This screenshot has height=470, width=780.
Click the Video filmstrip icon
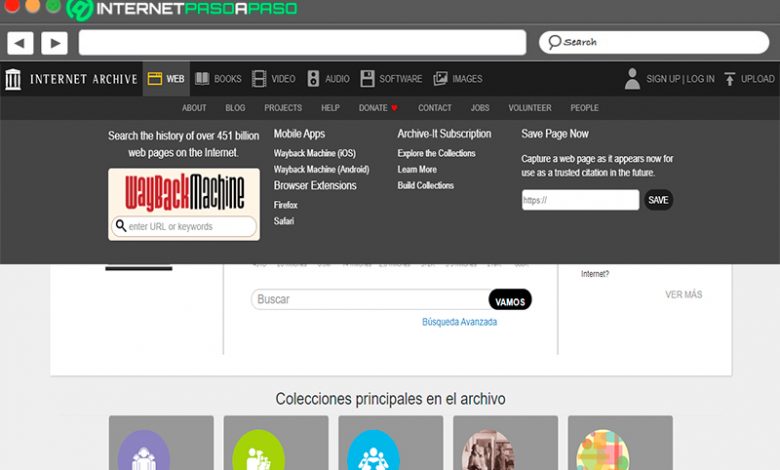(259, 79)
